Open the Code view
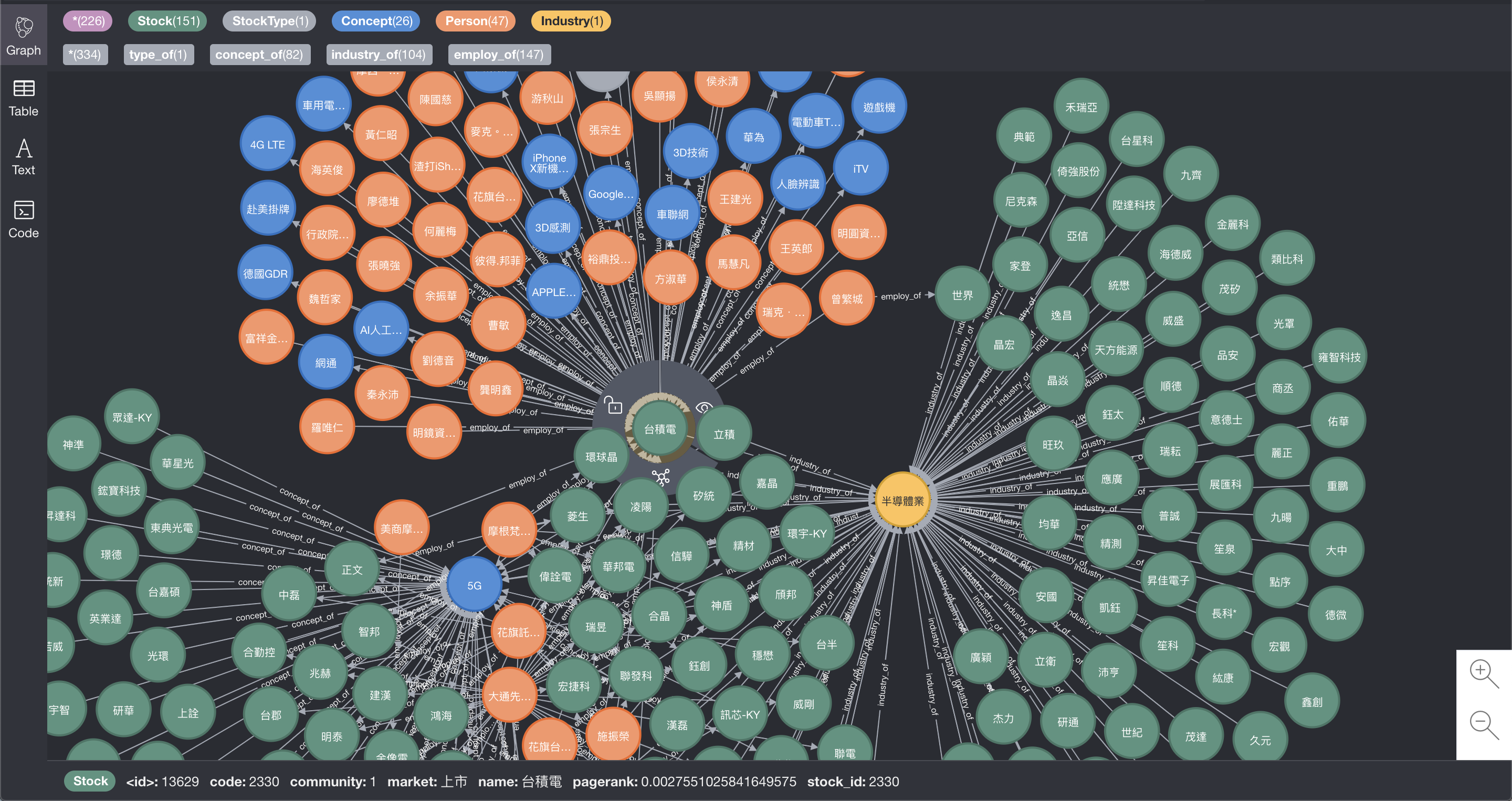The image size is (1512, 801). coord(24,219)
